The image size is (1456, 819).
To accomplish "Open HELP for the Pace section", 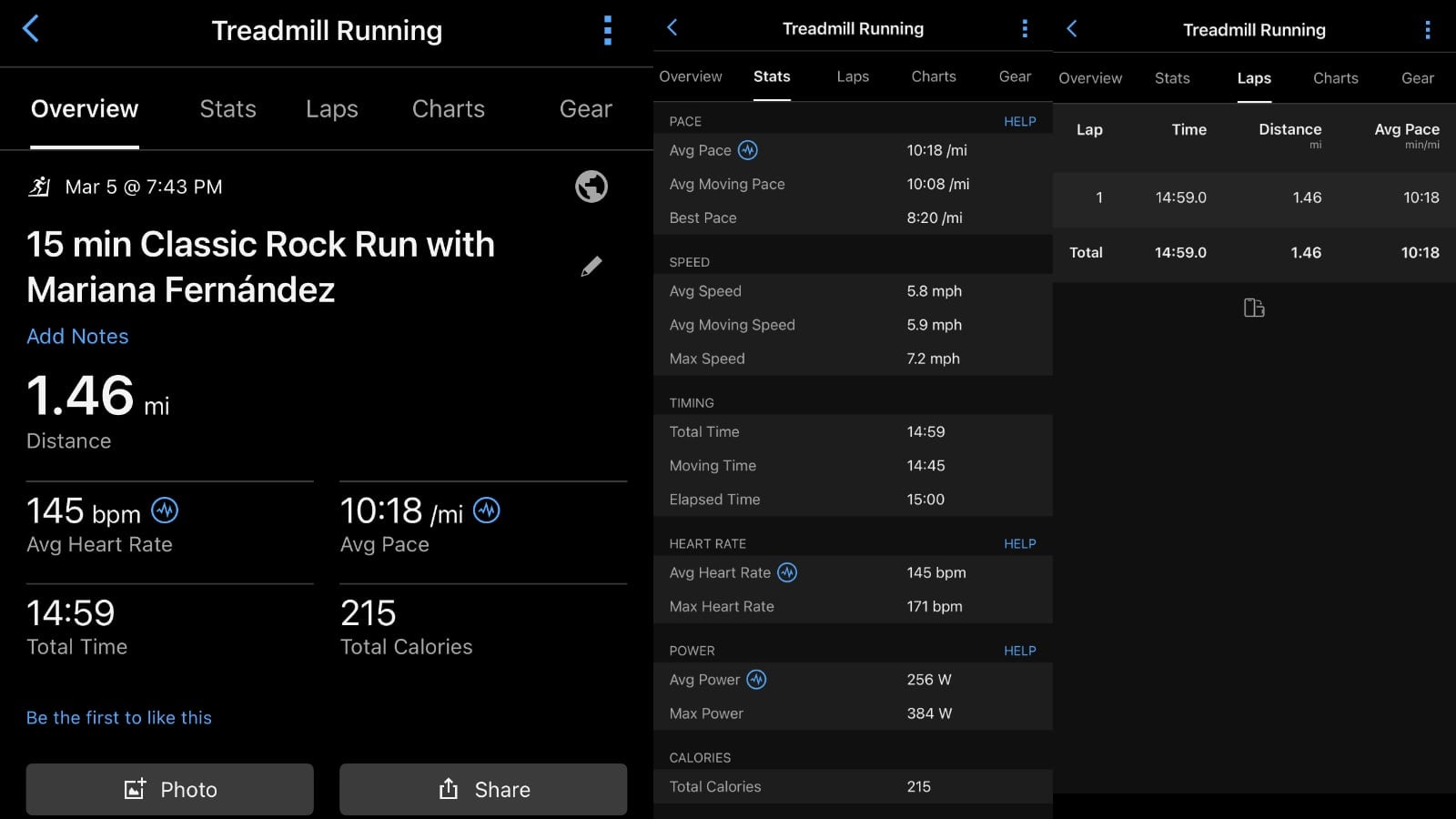I will click(1019, 121).
